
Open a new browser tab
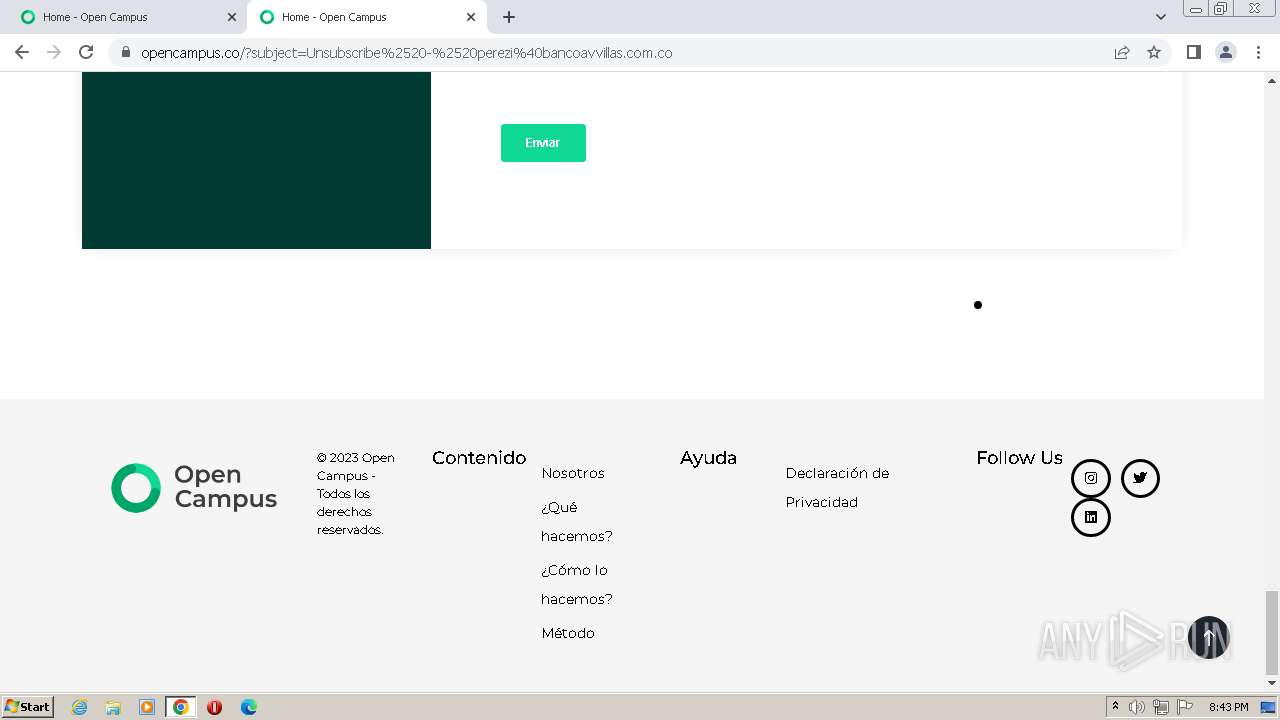(x=509, y=17)
